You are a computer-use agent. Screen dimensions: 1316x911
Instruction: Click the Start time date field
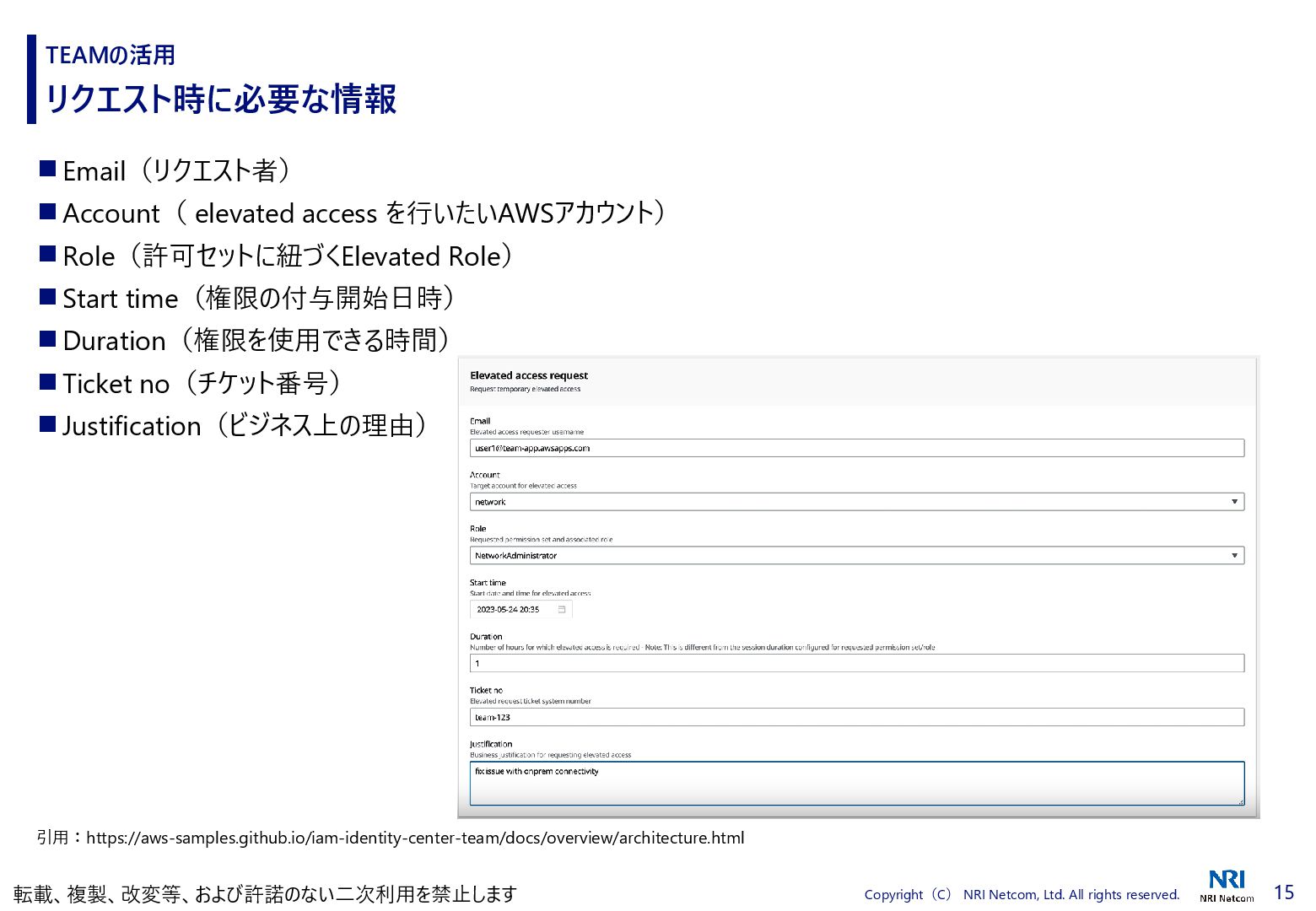coord(520,609)
